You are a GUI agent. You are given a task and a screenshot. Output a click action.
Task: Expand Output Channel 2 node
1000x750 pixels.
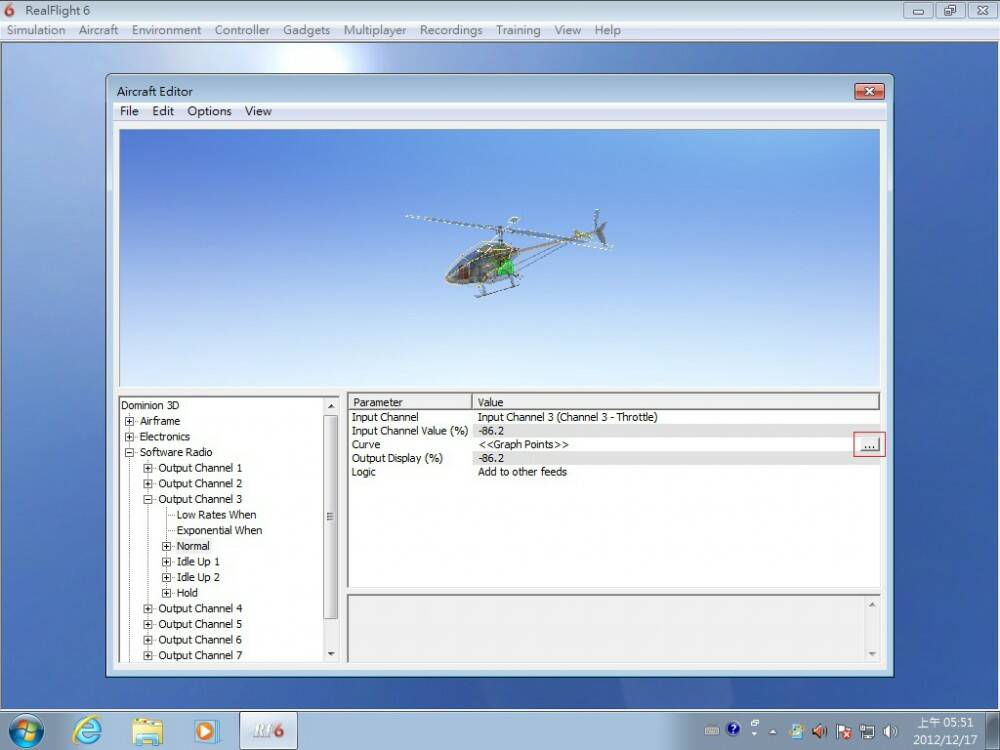click(148, 483)
